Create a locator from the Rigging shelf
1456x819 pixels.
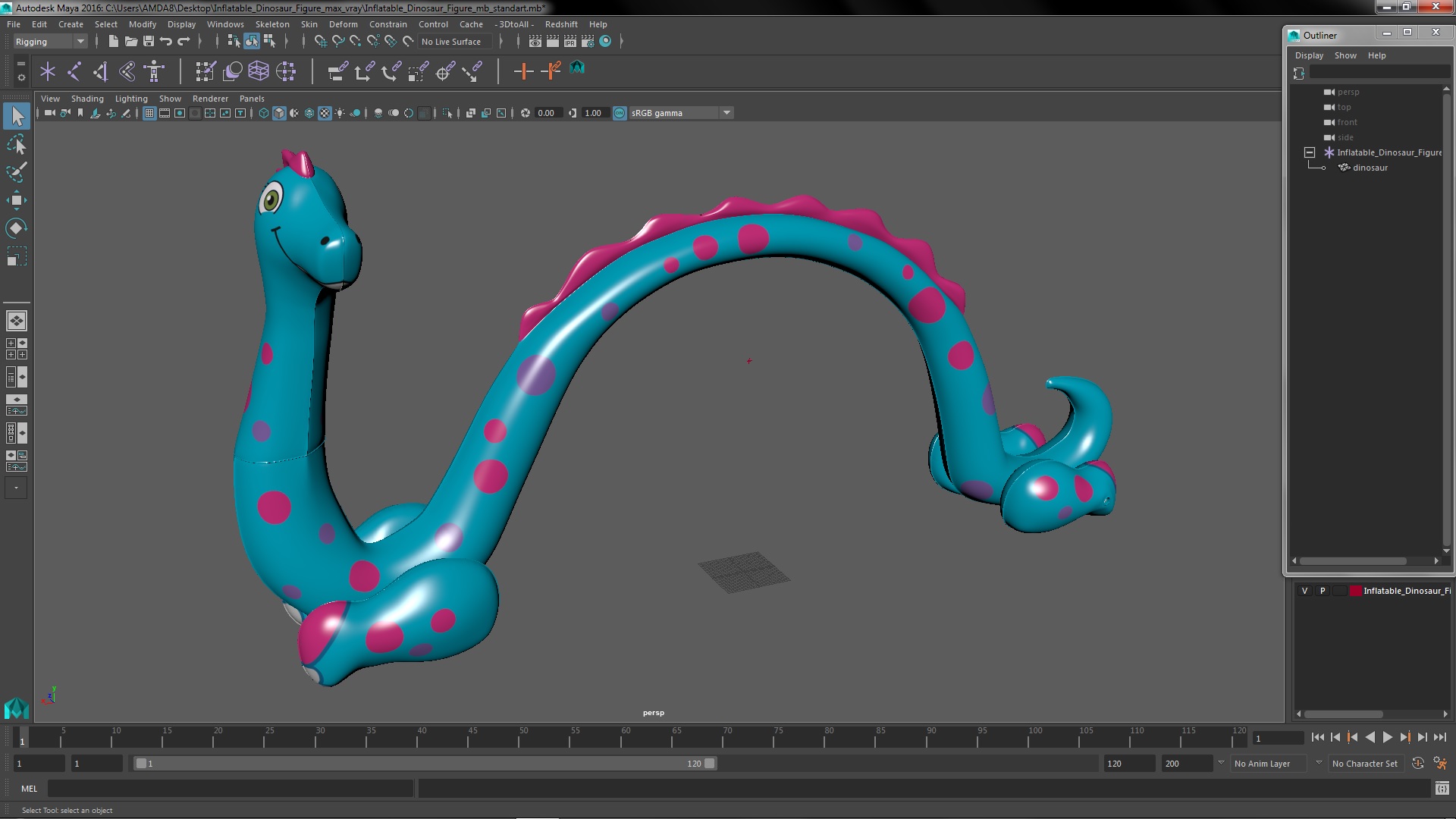48,72
